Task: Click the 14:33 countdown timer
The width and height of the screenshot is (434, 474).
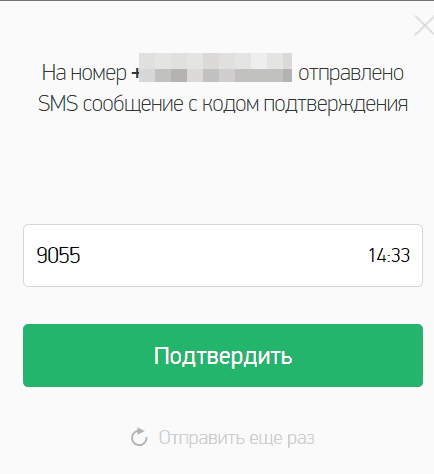Action: [x=389, y=255]
